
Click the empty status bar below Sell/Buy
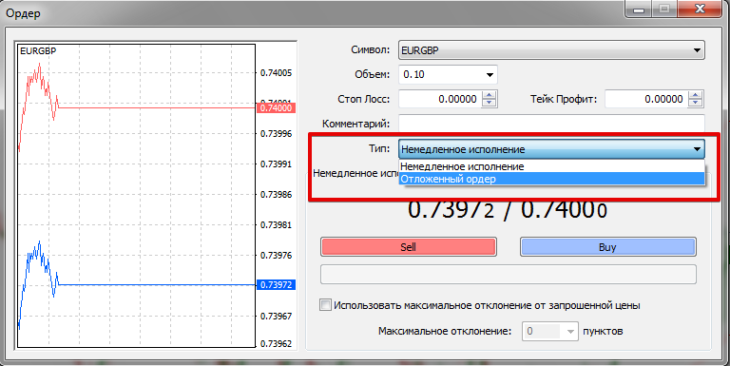coord(508,274)
